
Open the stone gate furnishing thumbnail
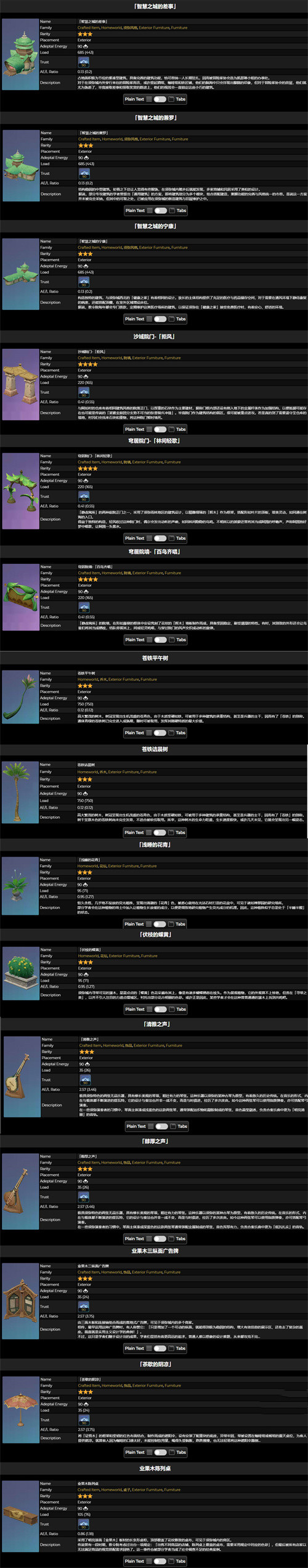(20, 382)
